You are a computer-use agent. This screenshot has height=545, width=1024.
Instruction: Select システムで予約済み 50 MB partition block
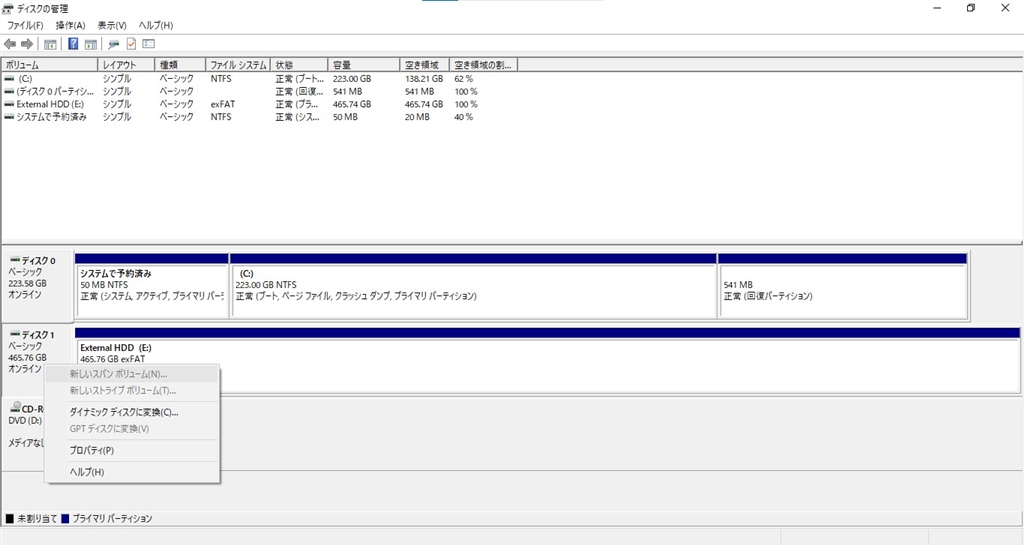(152, 285)
